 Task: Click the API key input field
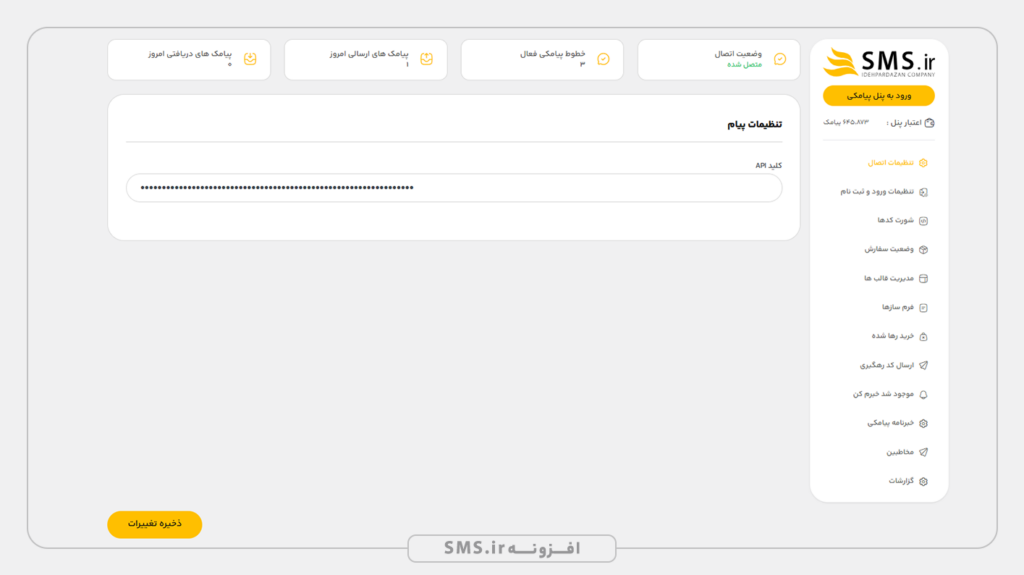(x=454, y=188)
